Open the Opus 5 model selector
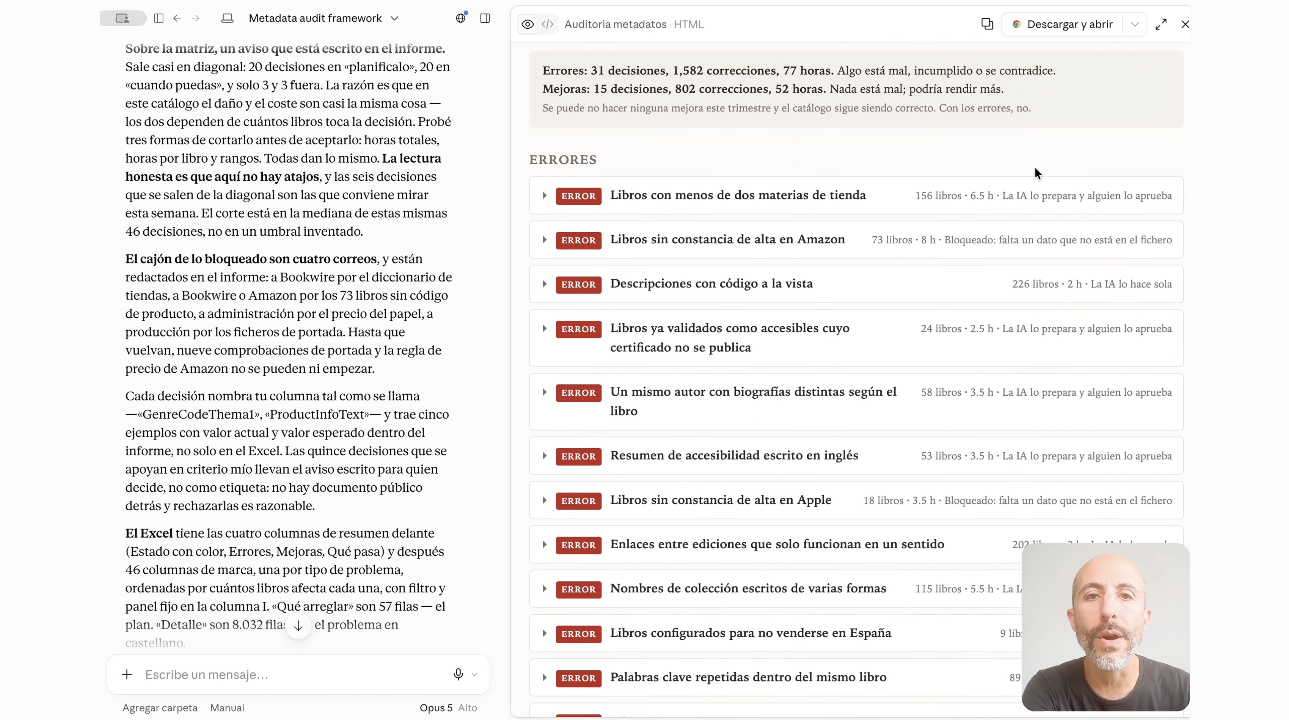Screen dimensions: 1289x720 coord(436,708)
